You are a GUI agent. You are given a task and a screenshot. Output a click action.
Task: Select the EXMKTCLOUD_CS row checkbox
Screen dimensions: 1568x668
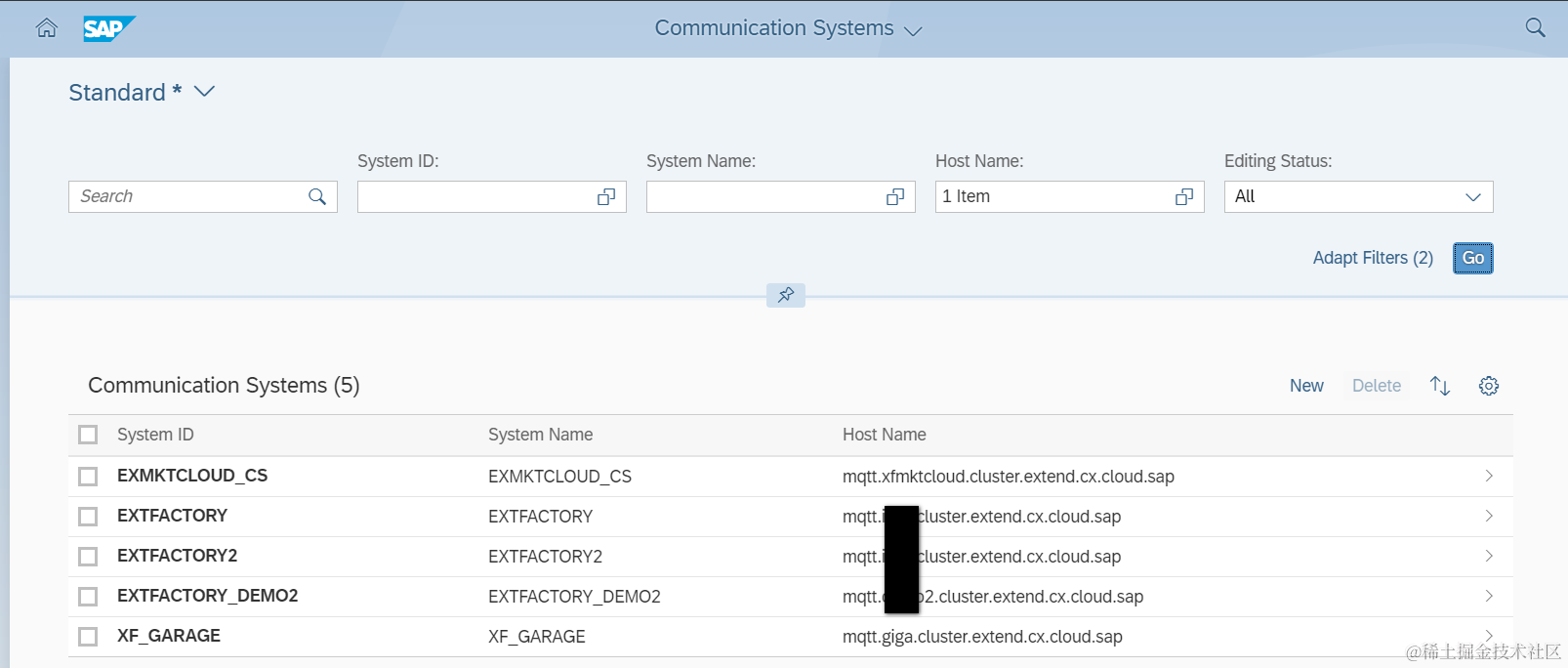(x=88, y=477)
